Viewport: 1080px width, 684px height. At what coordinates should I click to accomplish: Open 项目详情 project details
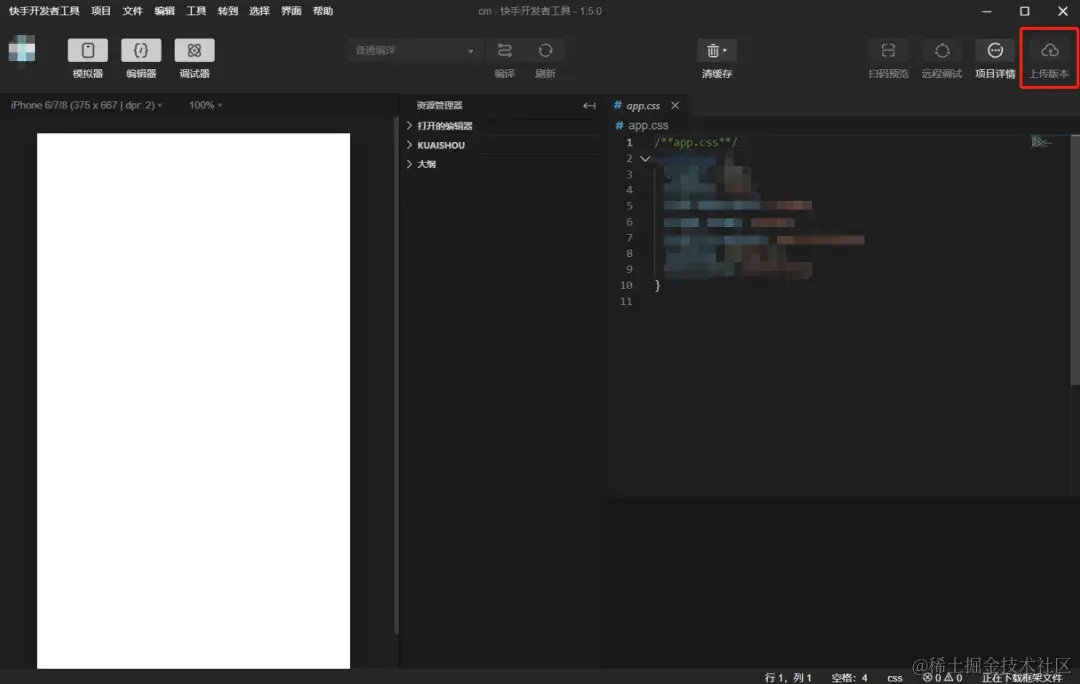click(x=995, y=50)
